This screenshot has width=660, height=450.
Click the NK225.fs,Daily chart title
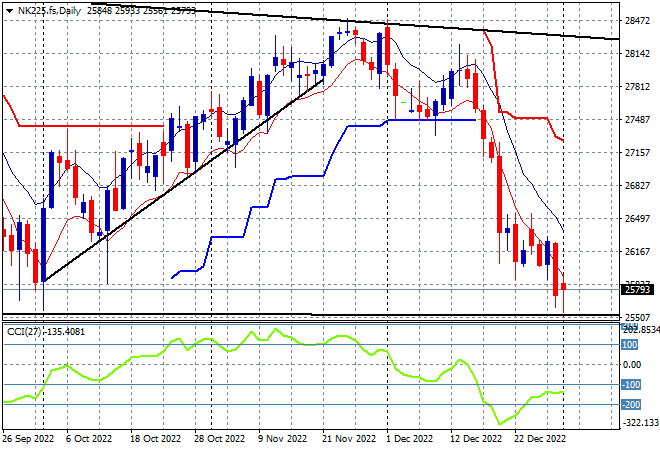coord(49,11)
